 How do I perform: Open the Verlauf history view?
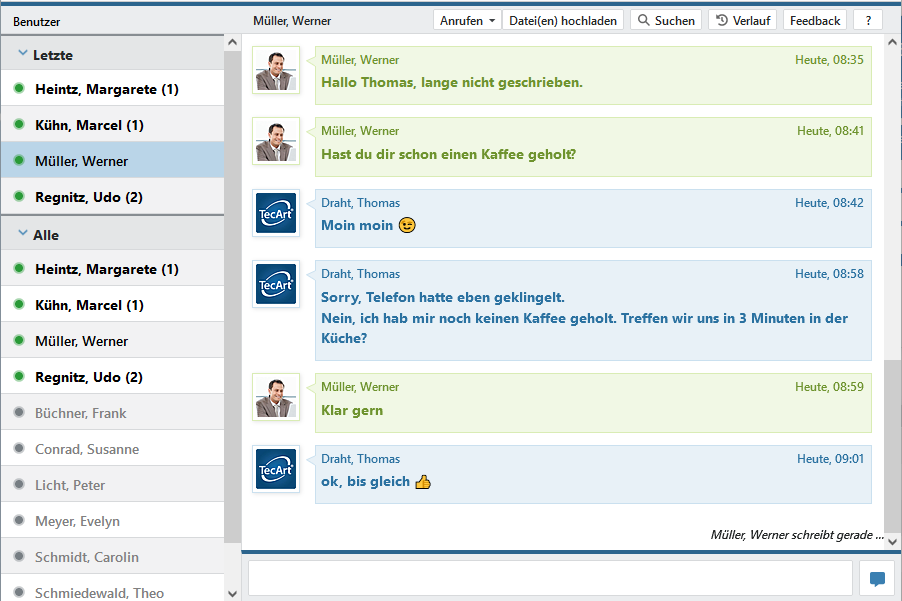pos(742,20)
